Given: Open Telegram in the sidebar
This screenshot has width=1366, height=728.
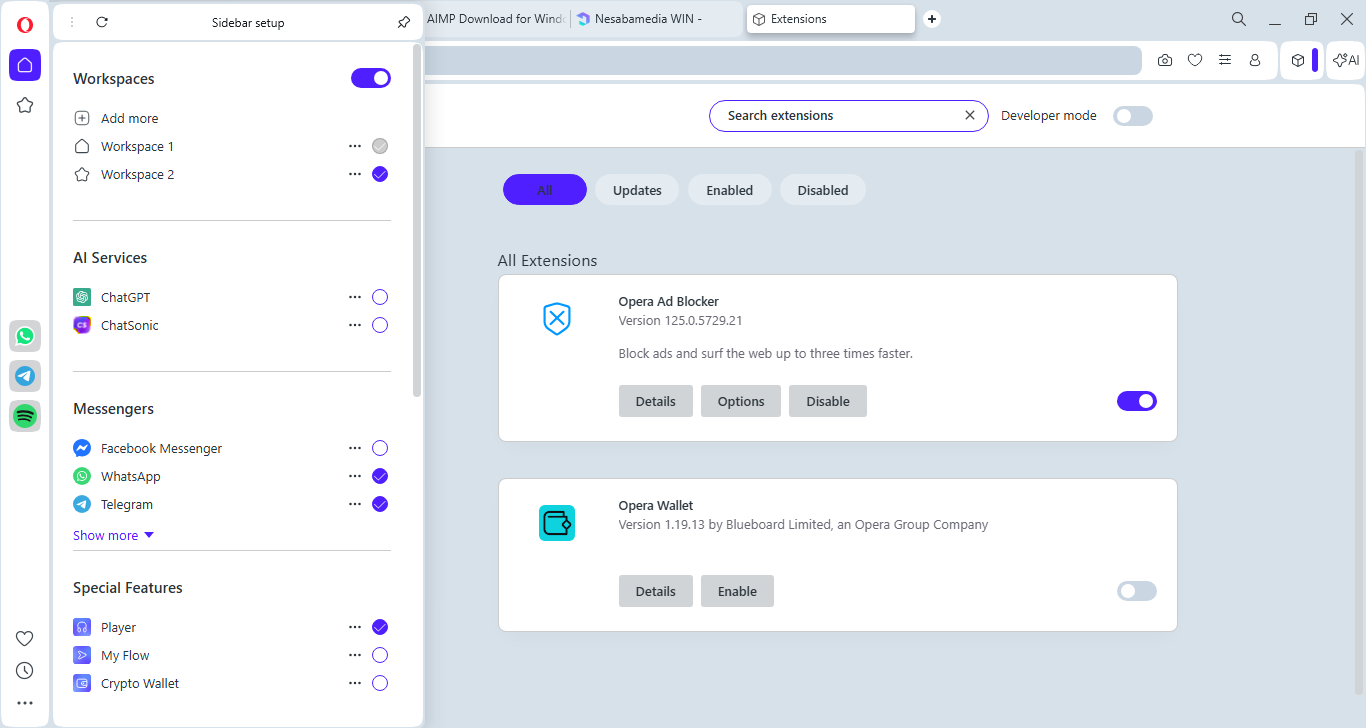Looking at the screenshot, I should pyautogui.click(x=25, y=376).
